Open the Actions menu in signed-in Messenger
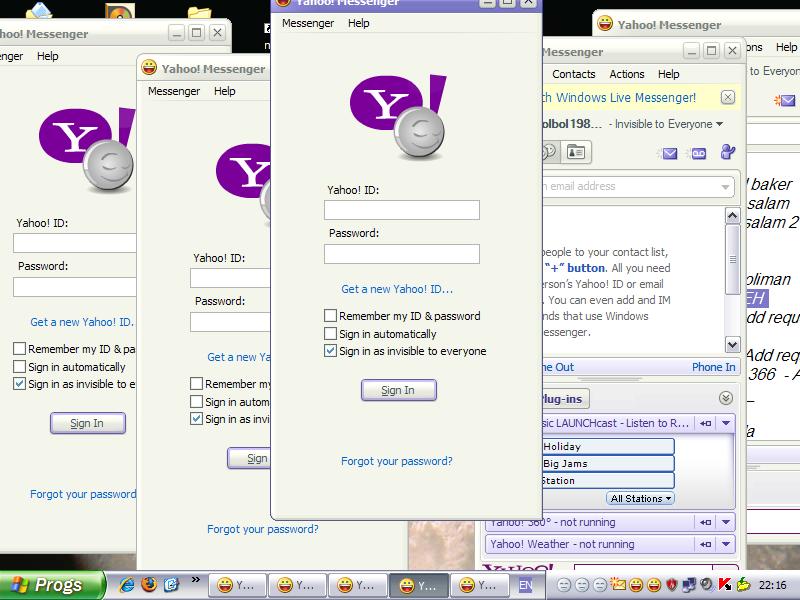Screen dimensions: 800x600 click(627, 74)
